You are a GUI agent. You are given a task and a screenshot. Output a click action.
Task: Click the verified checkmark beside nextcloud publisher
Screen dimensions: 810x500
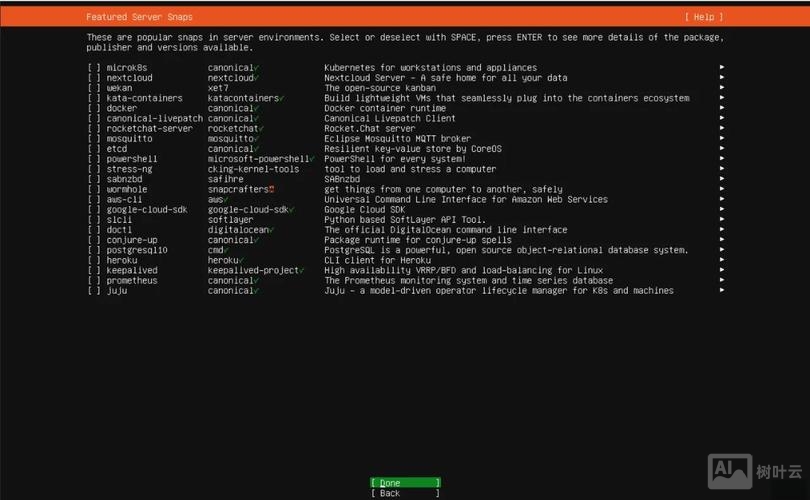tap(256, 78)
